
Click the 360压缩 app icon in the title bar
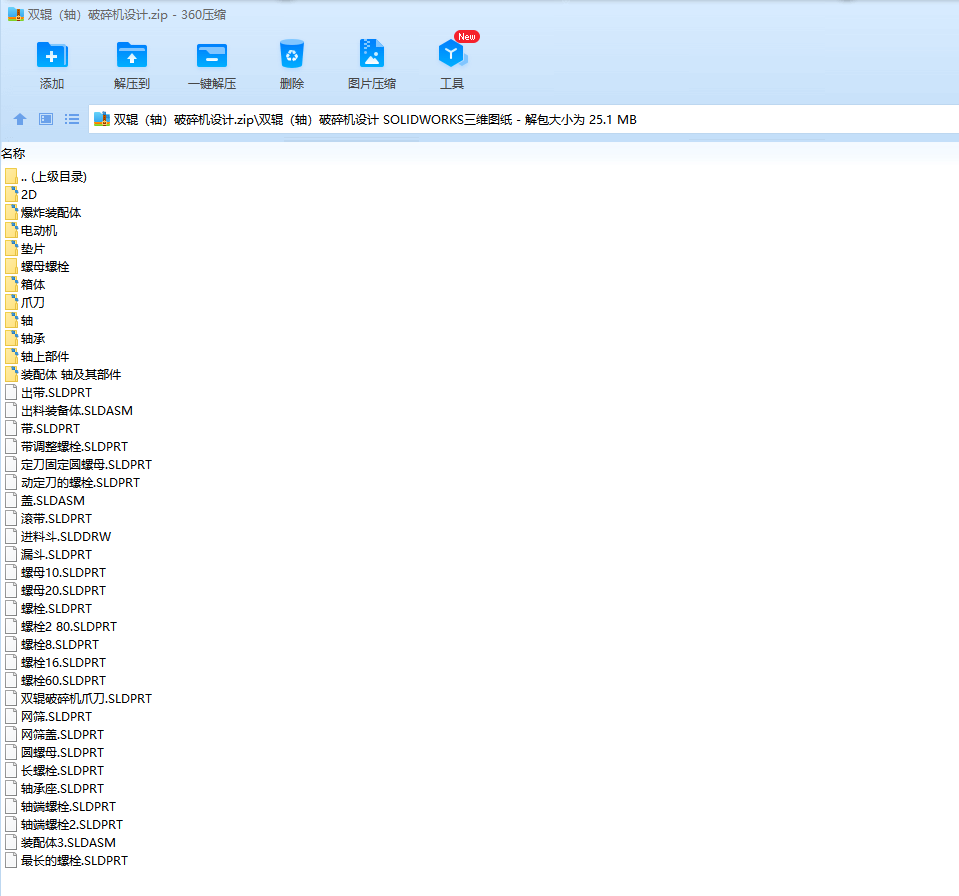tap(15, 14)
